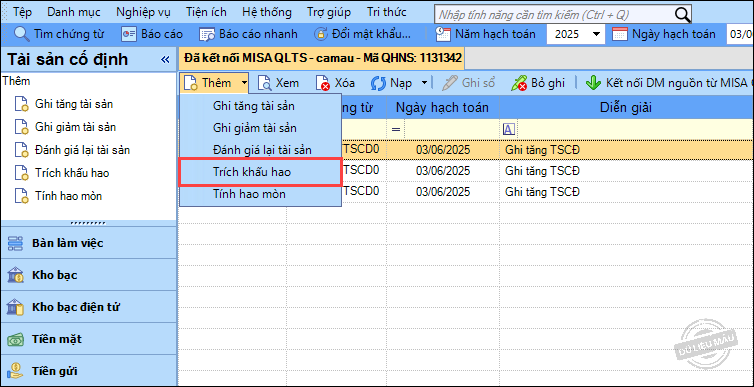
Task: Select Tính hao mòn in dropdown menu
Action: point(260,194)
